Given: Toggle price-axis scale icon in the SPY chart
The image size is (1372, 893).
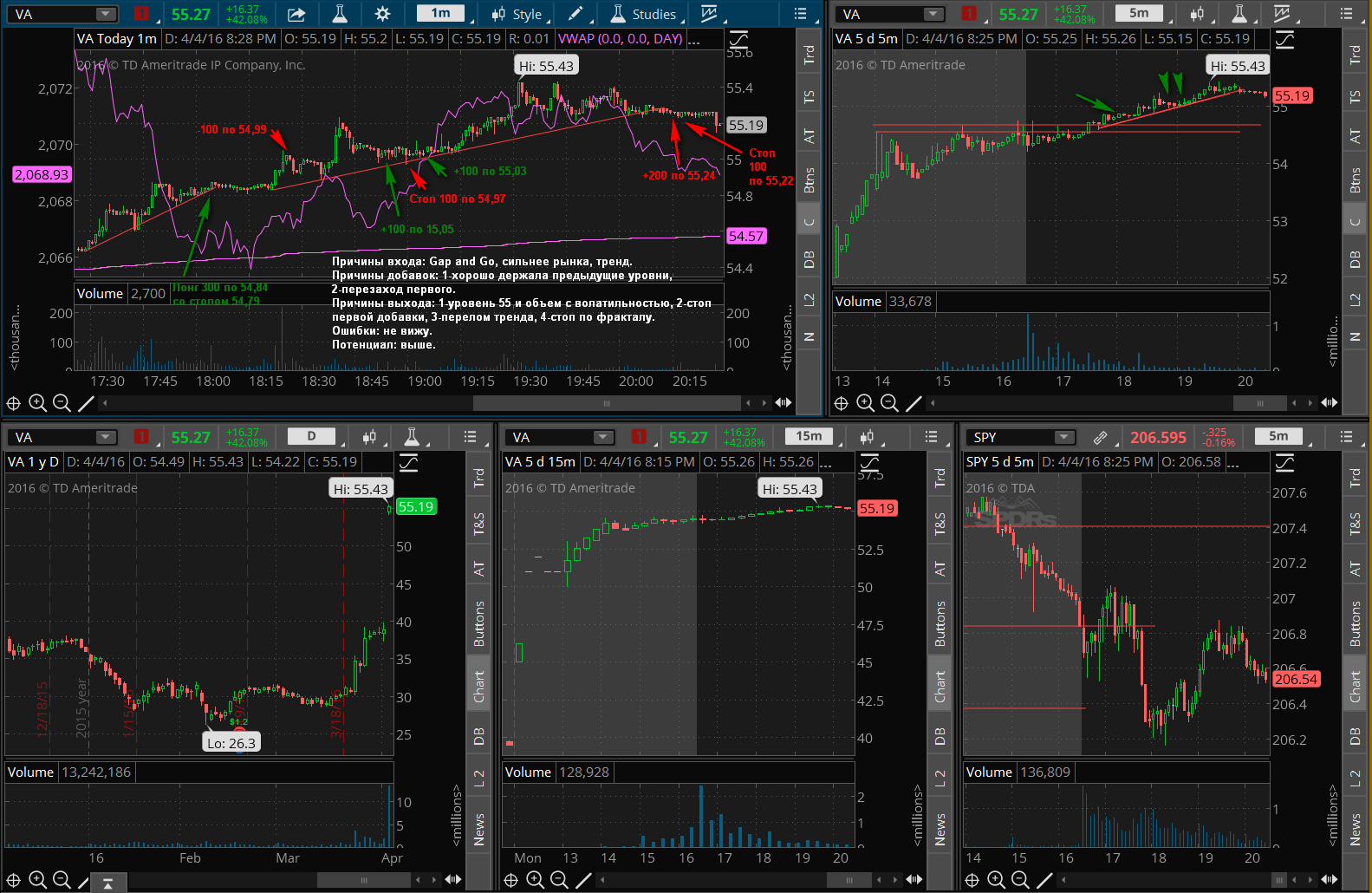Looking at the screenshot, I should [1284, 463].
